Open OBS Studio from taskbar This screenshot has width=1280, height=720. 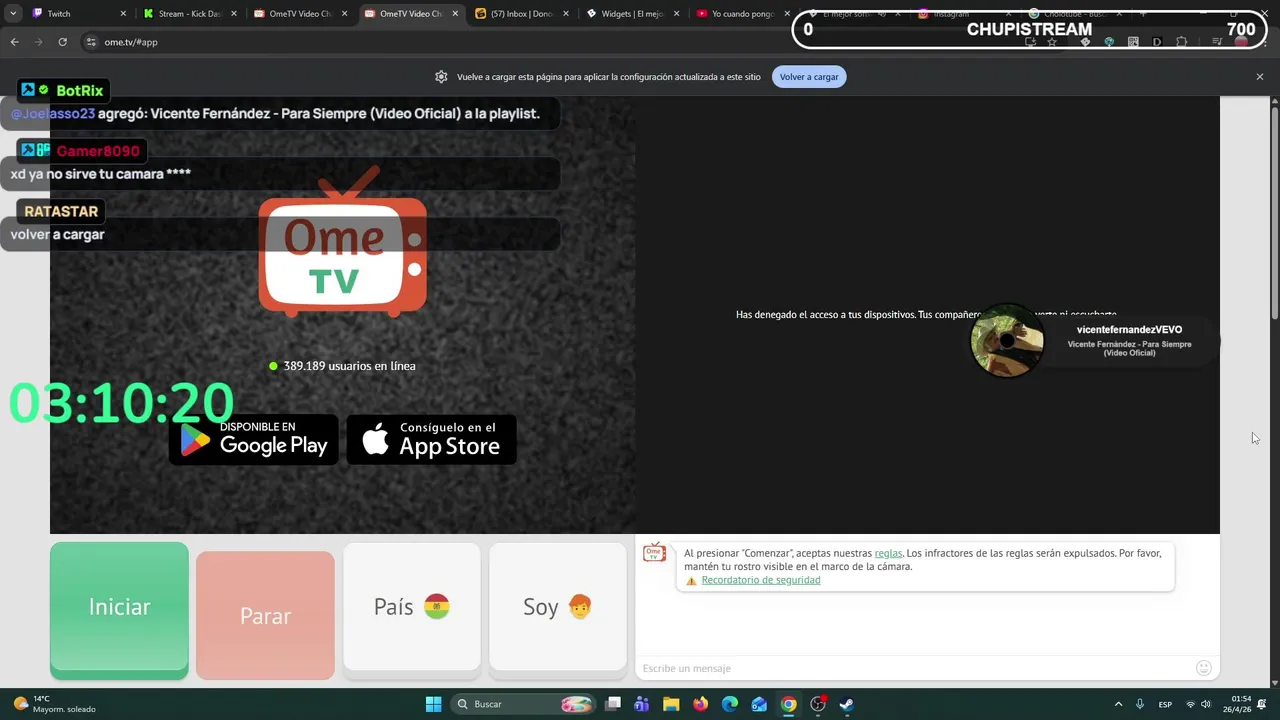[818, 704]
